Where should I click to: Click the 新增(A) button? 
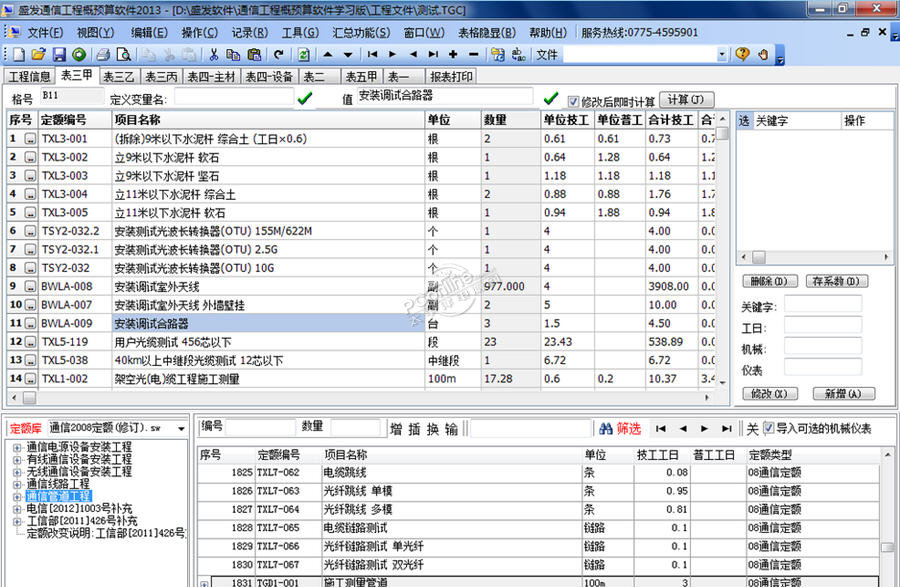[x=844, y=394]
